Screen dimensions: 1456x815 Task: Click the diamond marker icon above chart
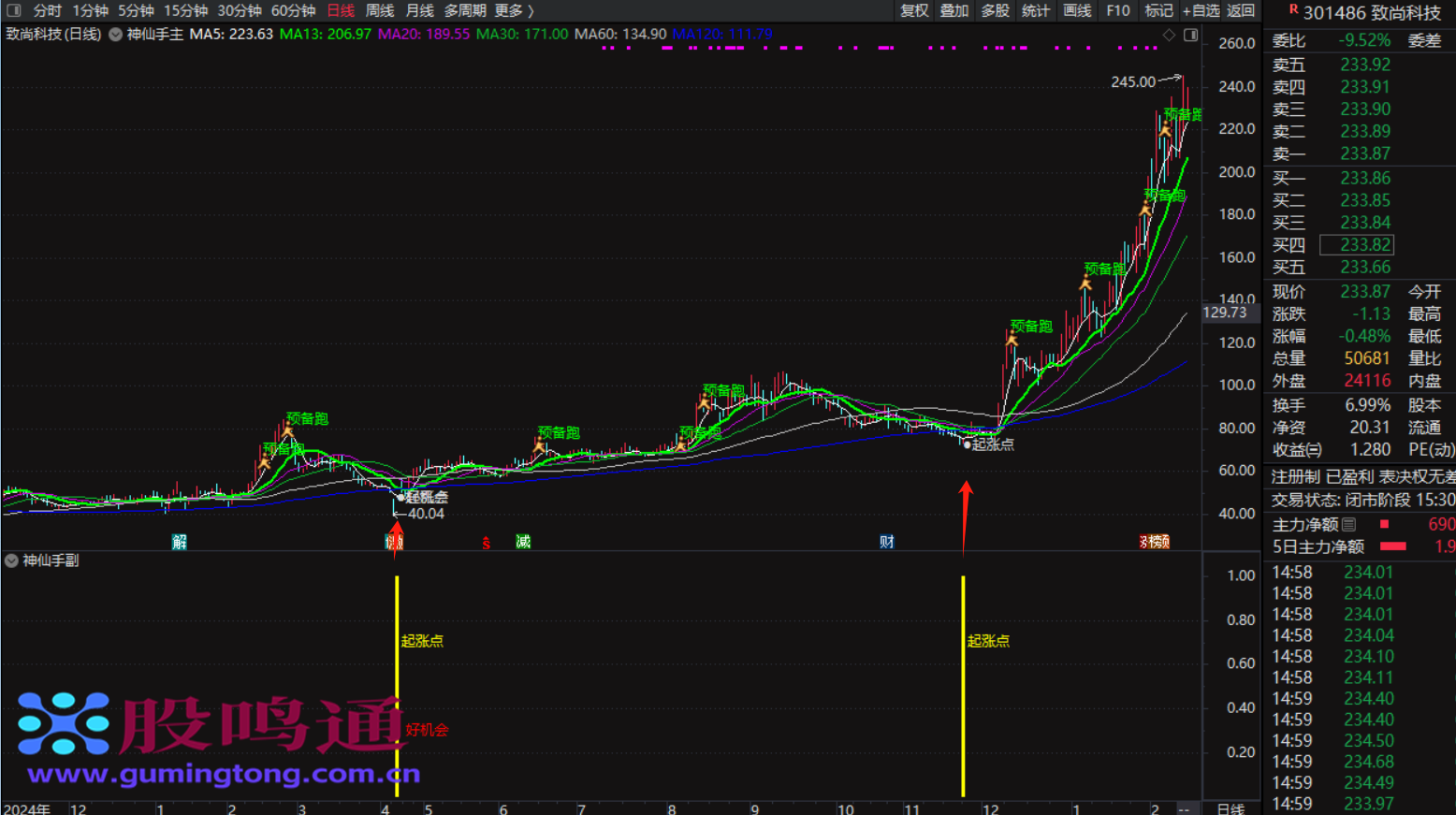pos(1169,35)
